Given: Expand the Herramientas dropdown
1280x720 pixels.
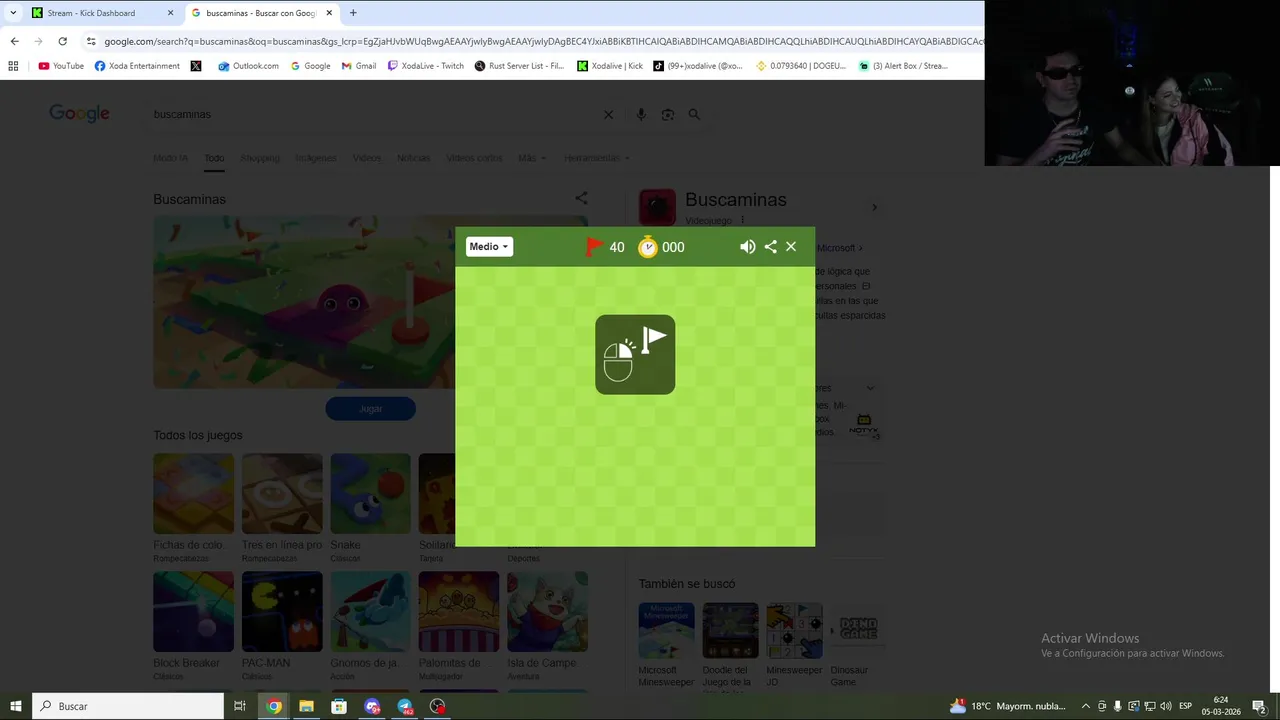Looking at the screenshot, I should (597, 158).
